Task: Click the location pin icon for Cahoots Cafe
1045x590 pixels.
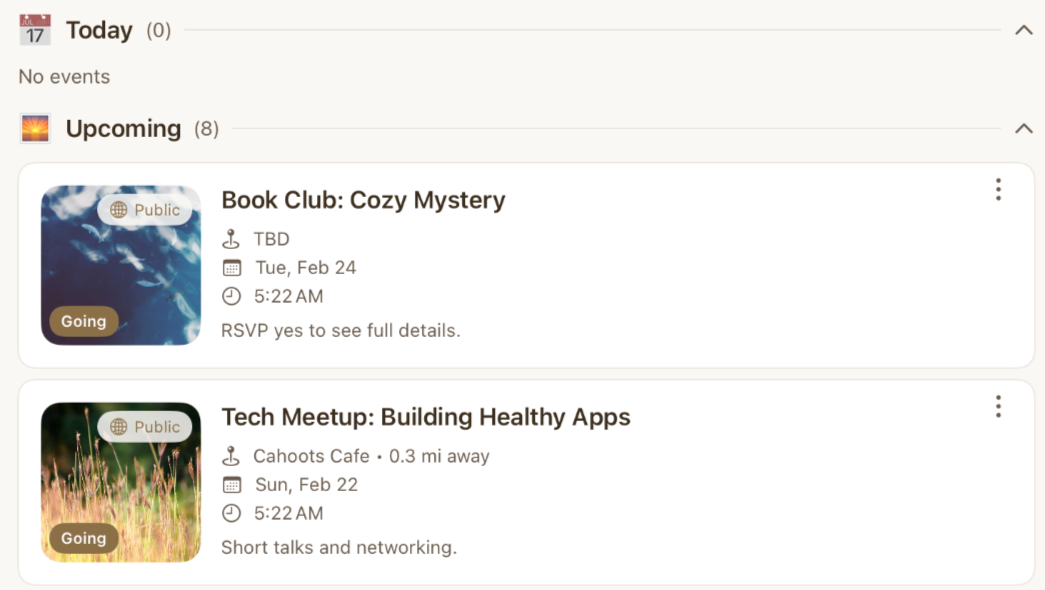Action: tap(231, 455)
